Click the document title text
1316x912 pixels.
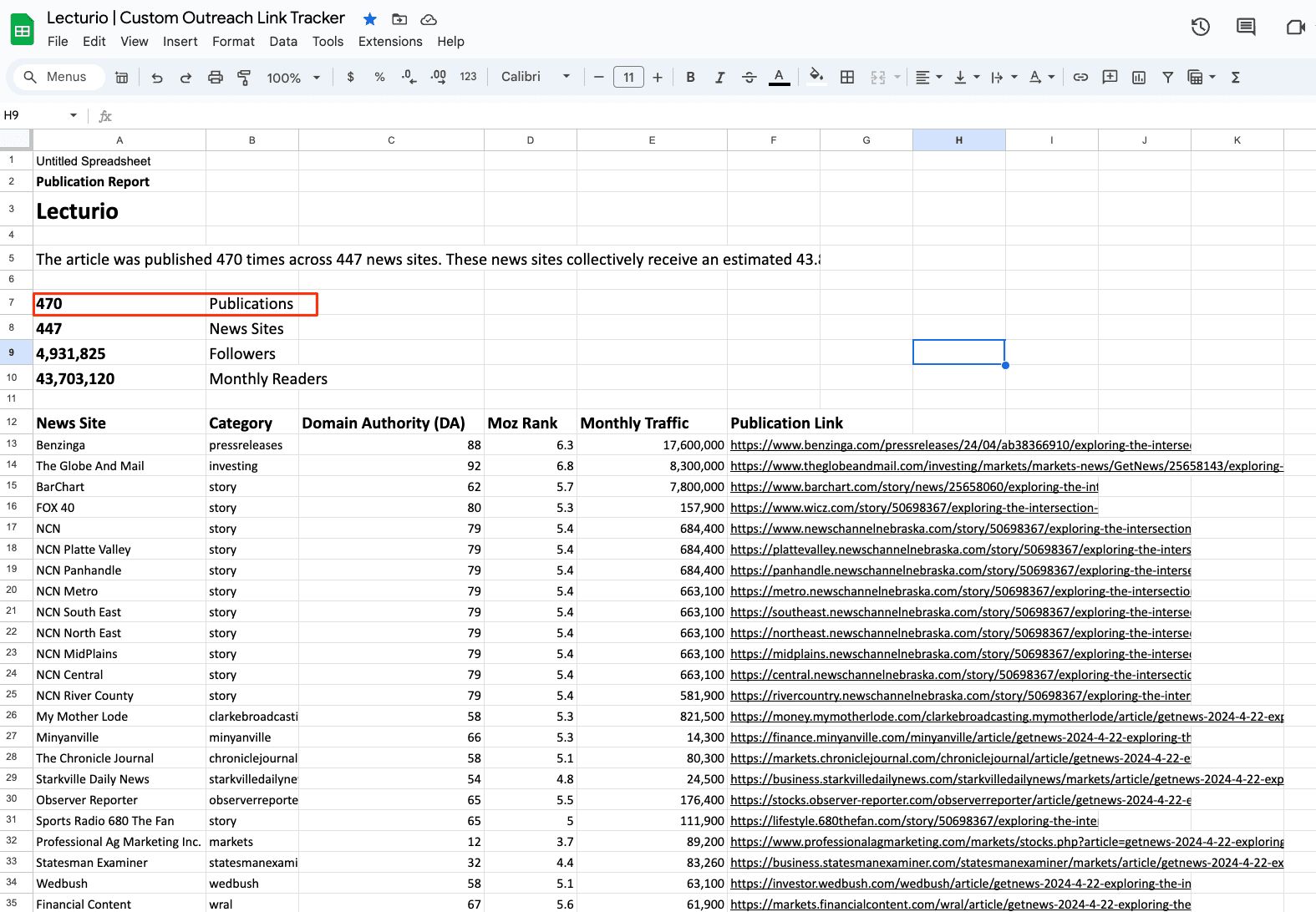pos(196,18)
